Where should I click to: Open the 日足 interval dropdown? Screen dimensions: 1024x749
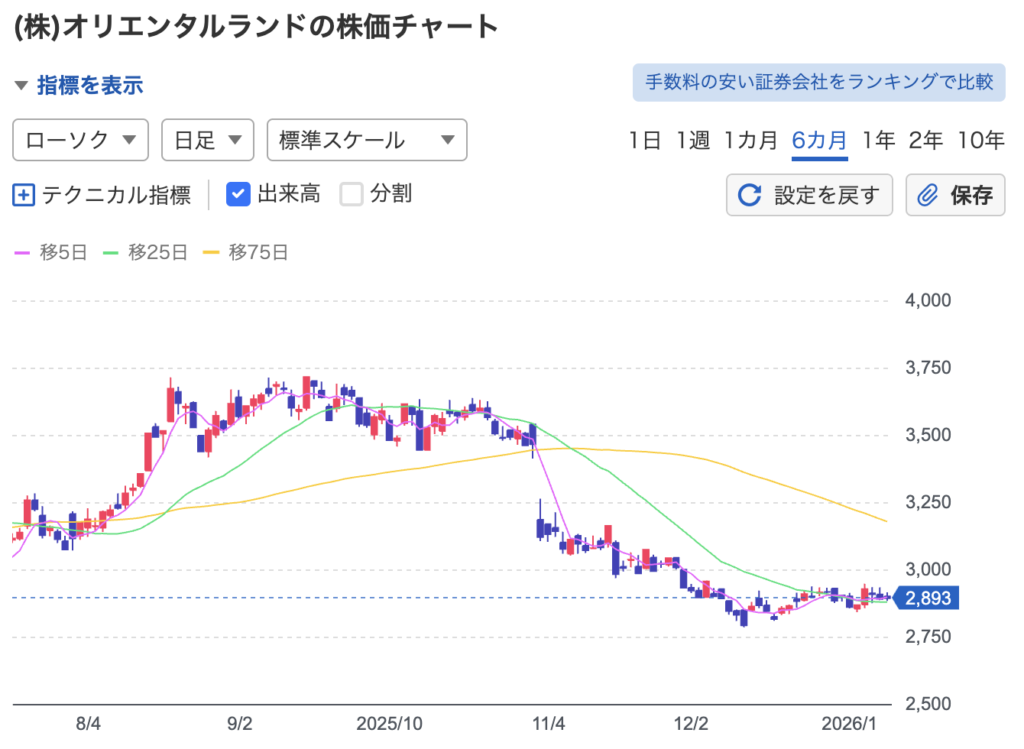207,140
